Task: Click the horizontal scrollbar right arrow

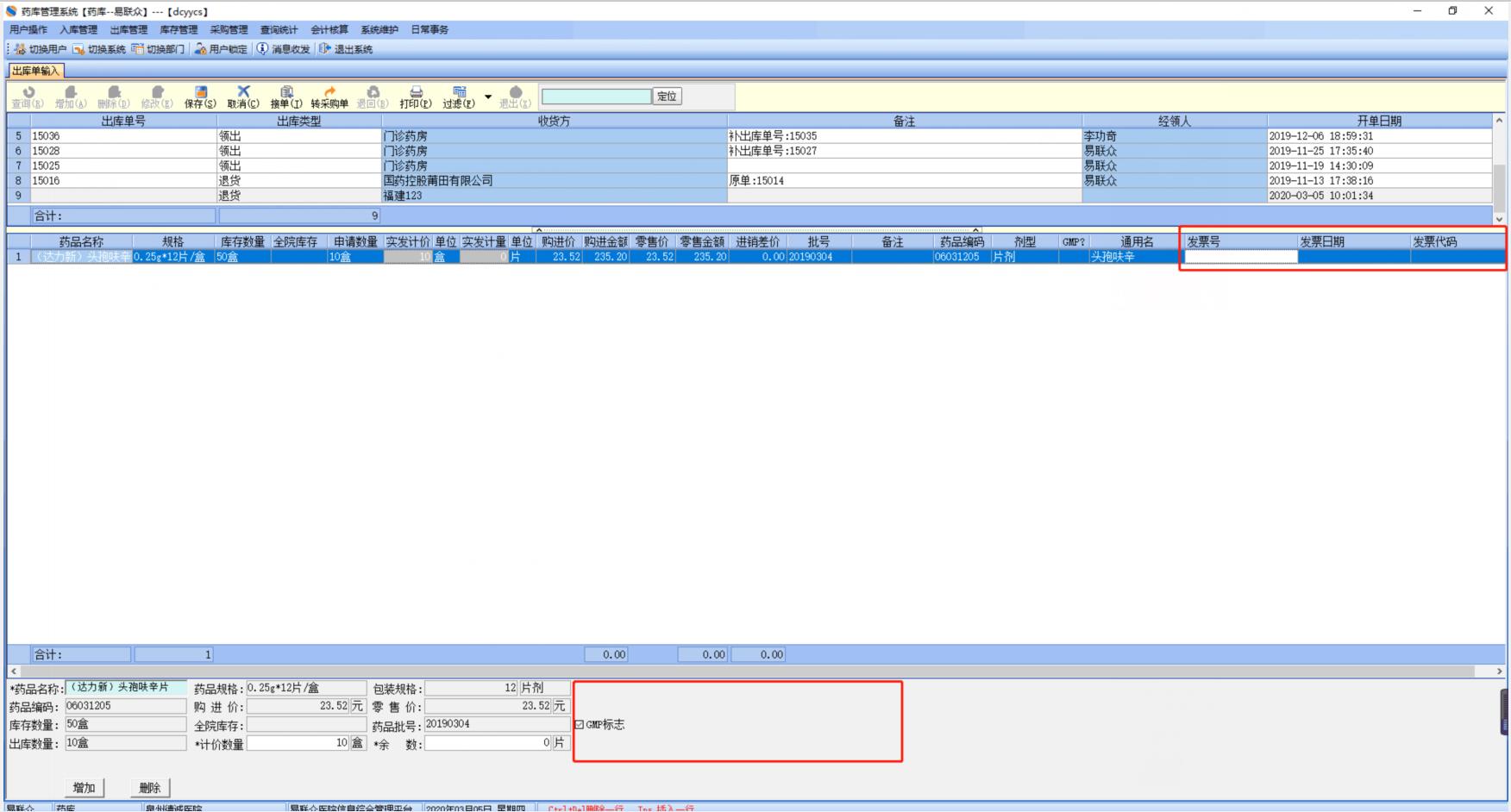Action: tap(1499, 671)
